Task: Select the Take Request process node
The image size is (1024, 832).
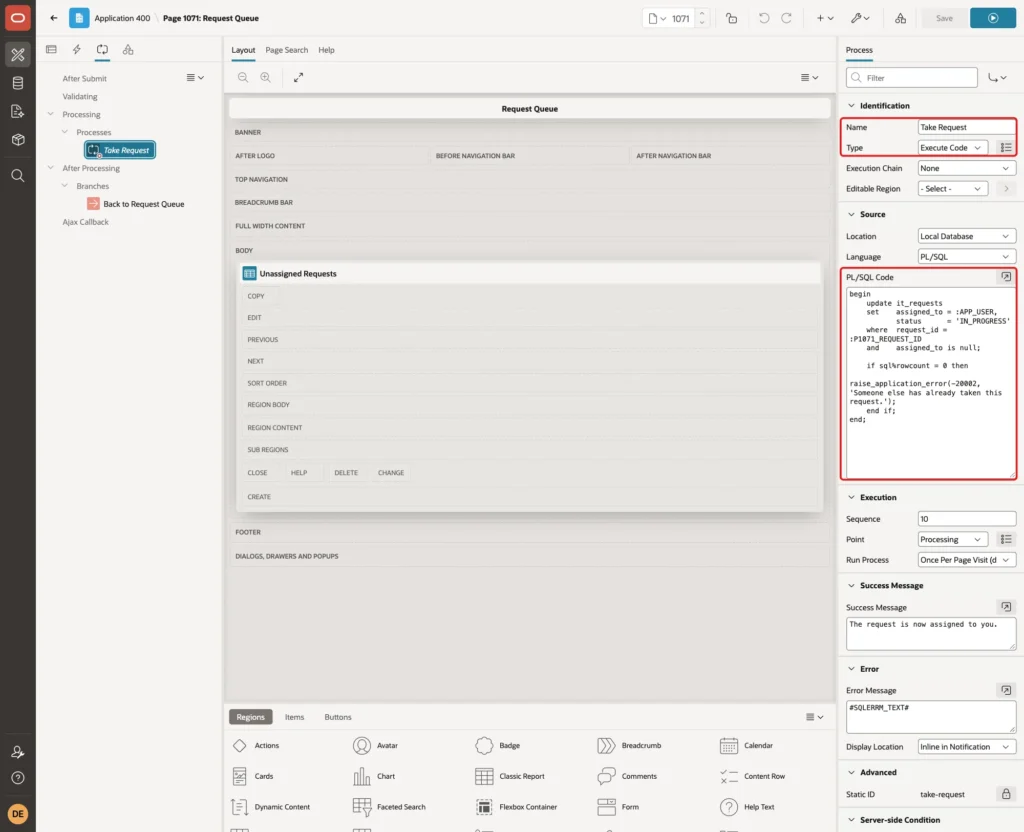Action: (x=120, y=150)
